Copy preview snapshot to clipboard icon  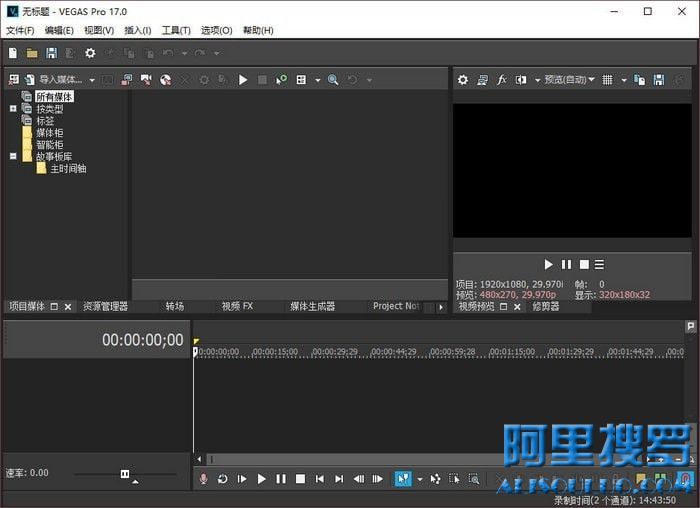639,79
